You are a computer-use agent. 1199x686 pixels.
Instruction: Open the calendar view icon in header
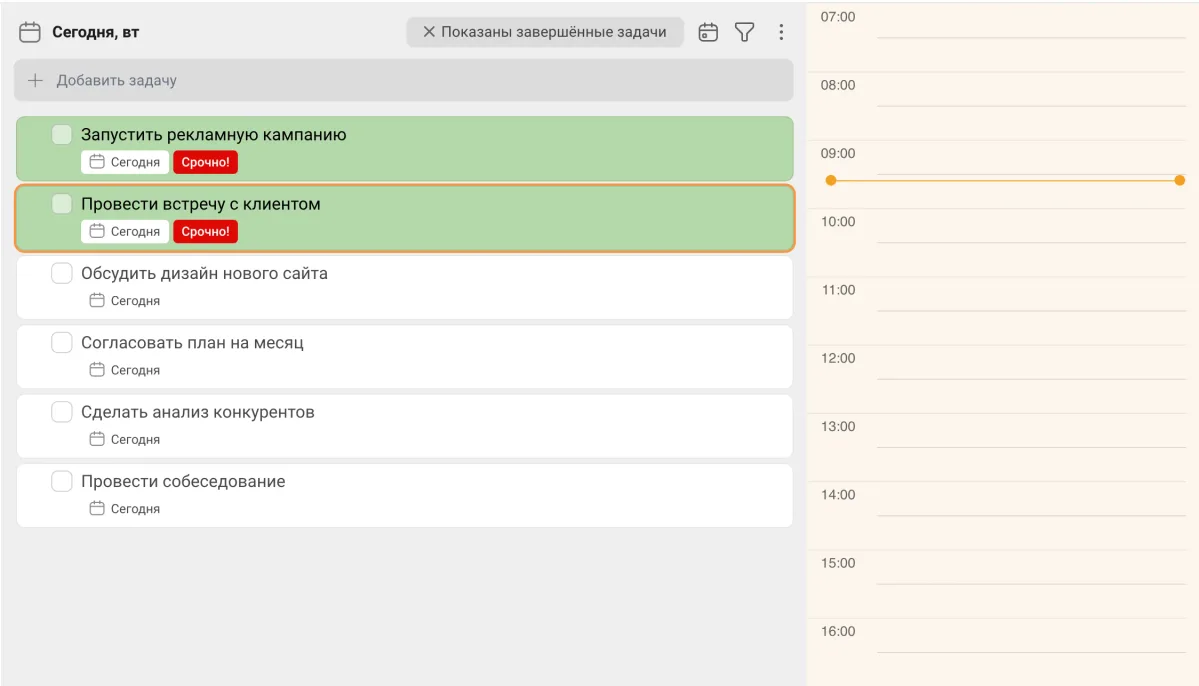[x=708, y=32]
